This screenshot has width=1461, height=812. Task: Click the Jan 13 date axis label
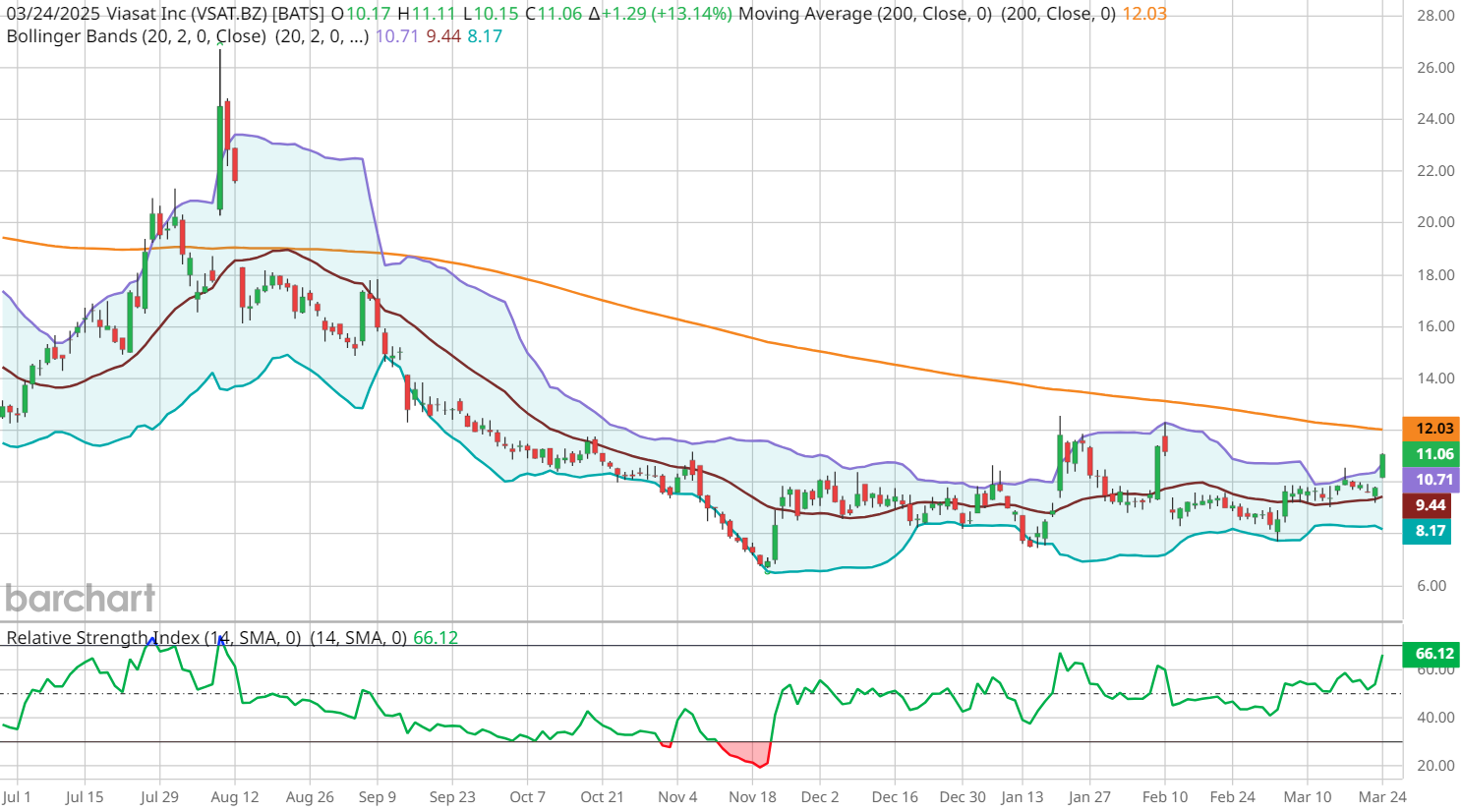(x=1023, y=797)
